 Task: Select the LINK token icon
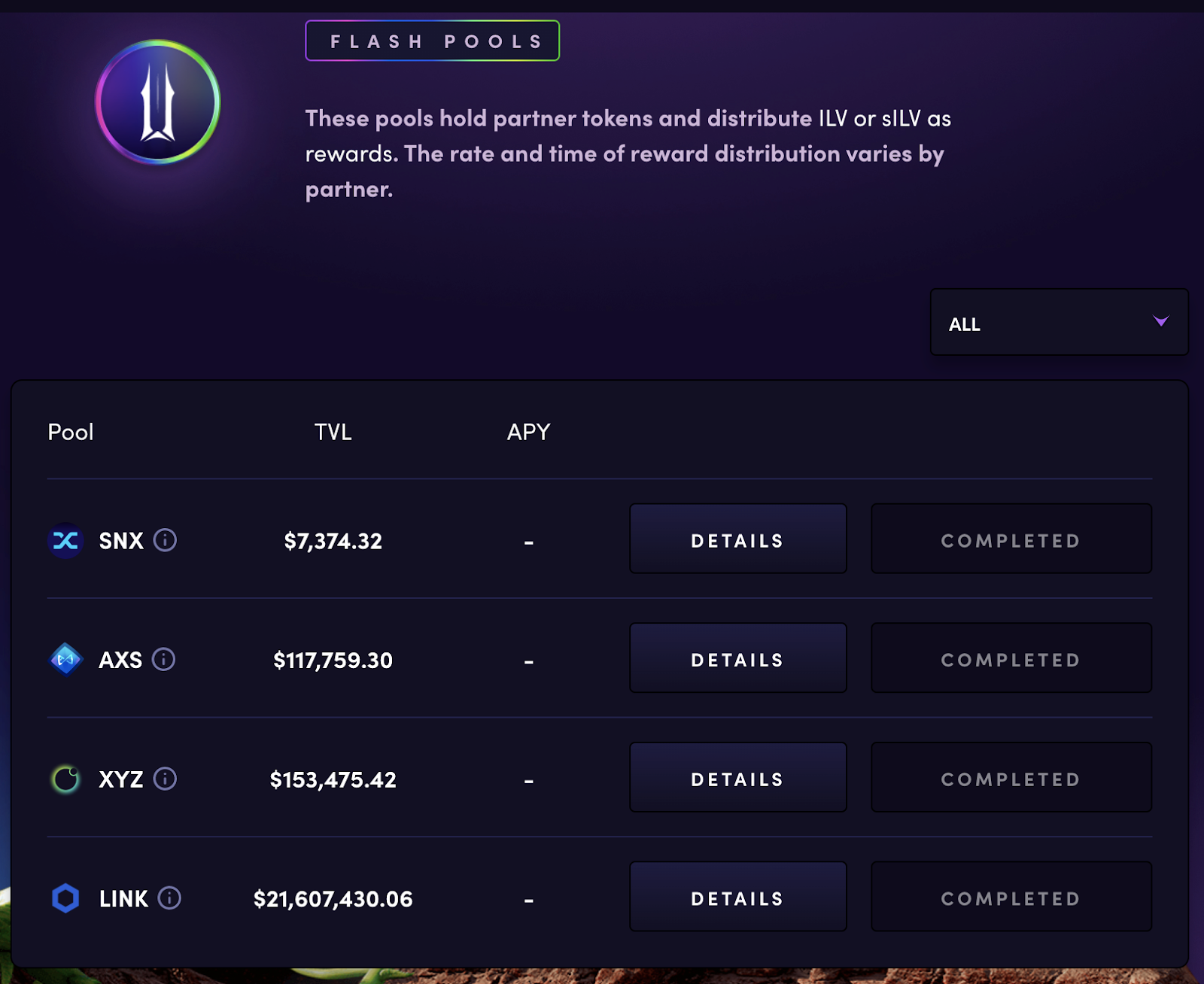click(65, 897)
